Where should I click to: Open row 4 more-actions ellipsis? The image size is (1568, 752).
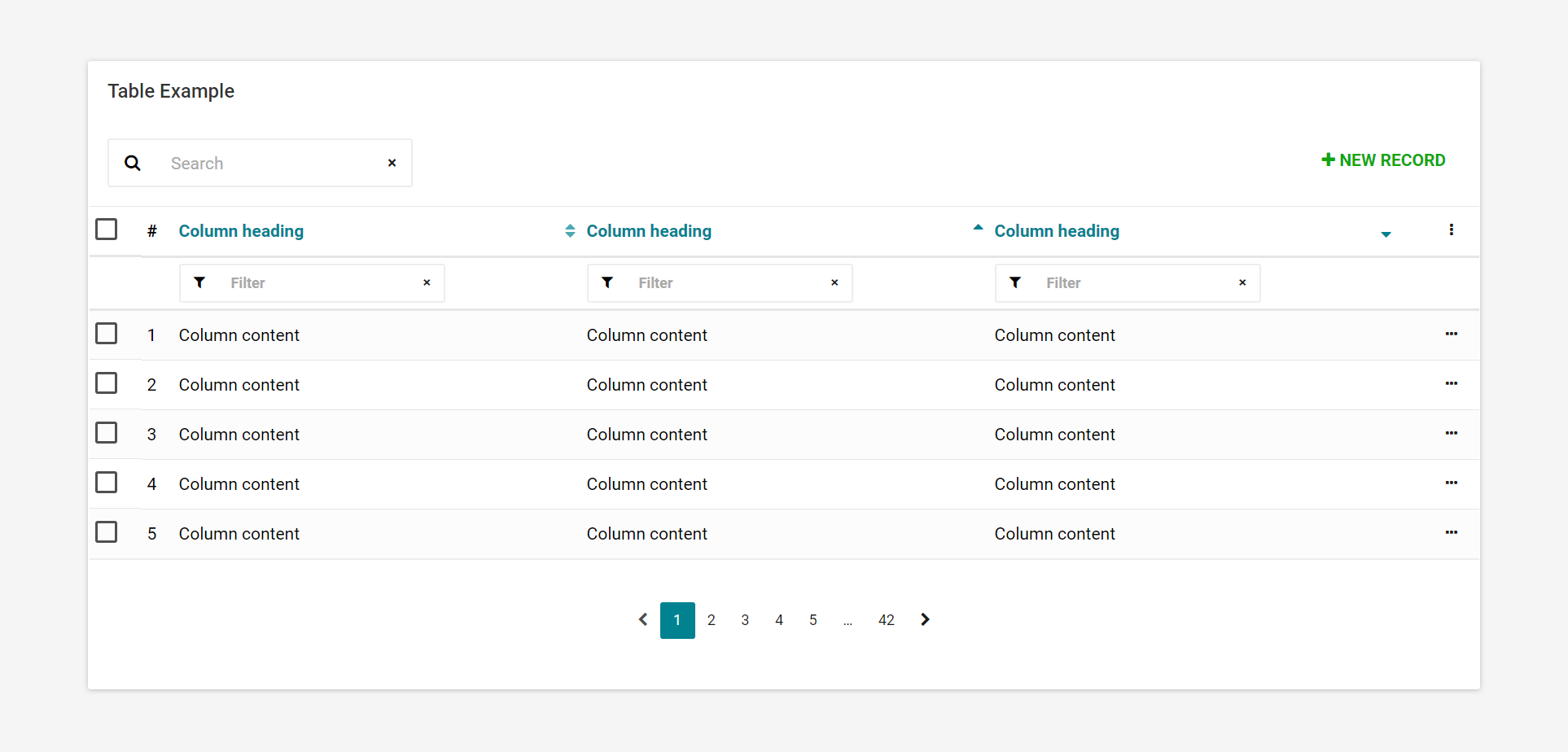1451,483
